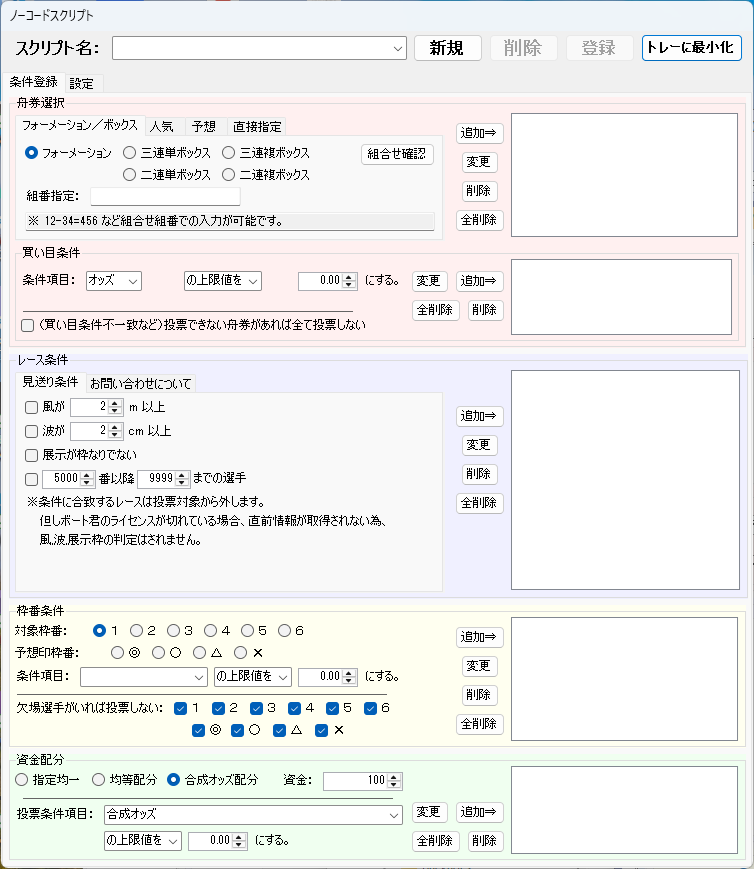Image resolution: width=754 pixels, height=869 pixels.
Task: Open the オッズ condition item dropdown
Action: click(x=114, y=280)
